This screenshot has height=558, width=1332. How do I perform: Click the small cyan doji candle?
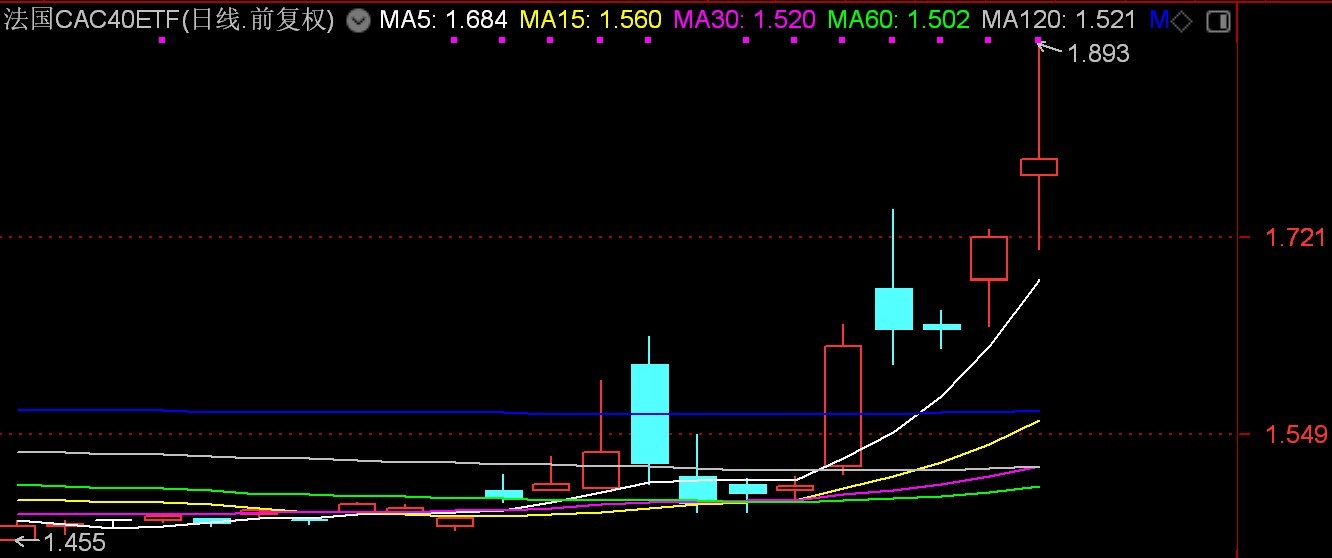coord(941,326)
